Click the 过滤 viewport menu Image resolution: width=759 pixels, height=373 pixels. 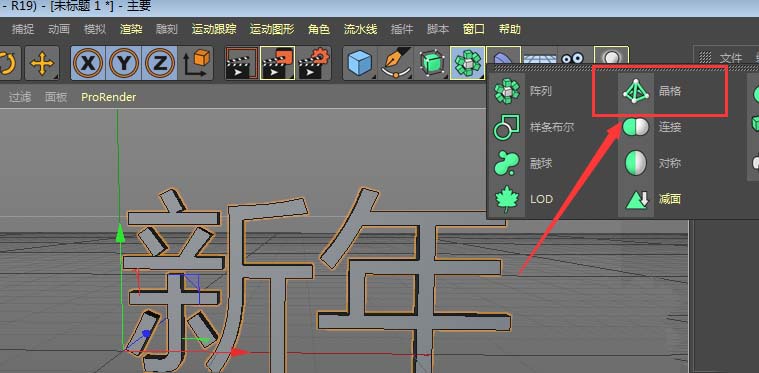[20, 97]
